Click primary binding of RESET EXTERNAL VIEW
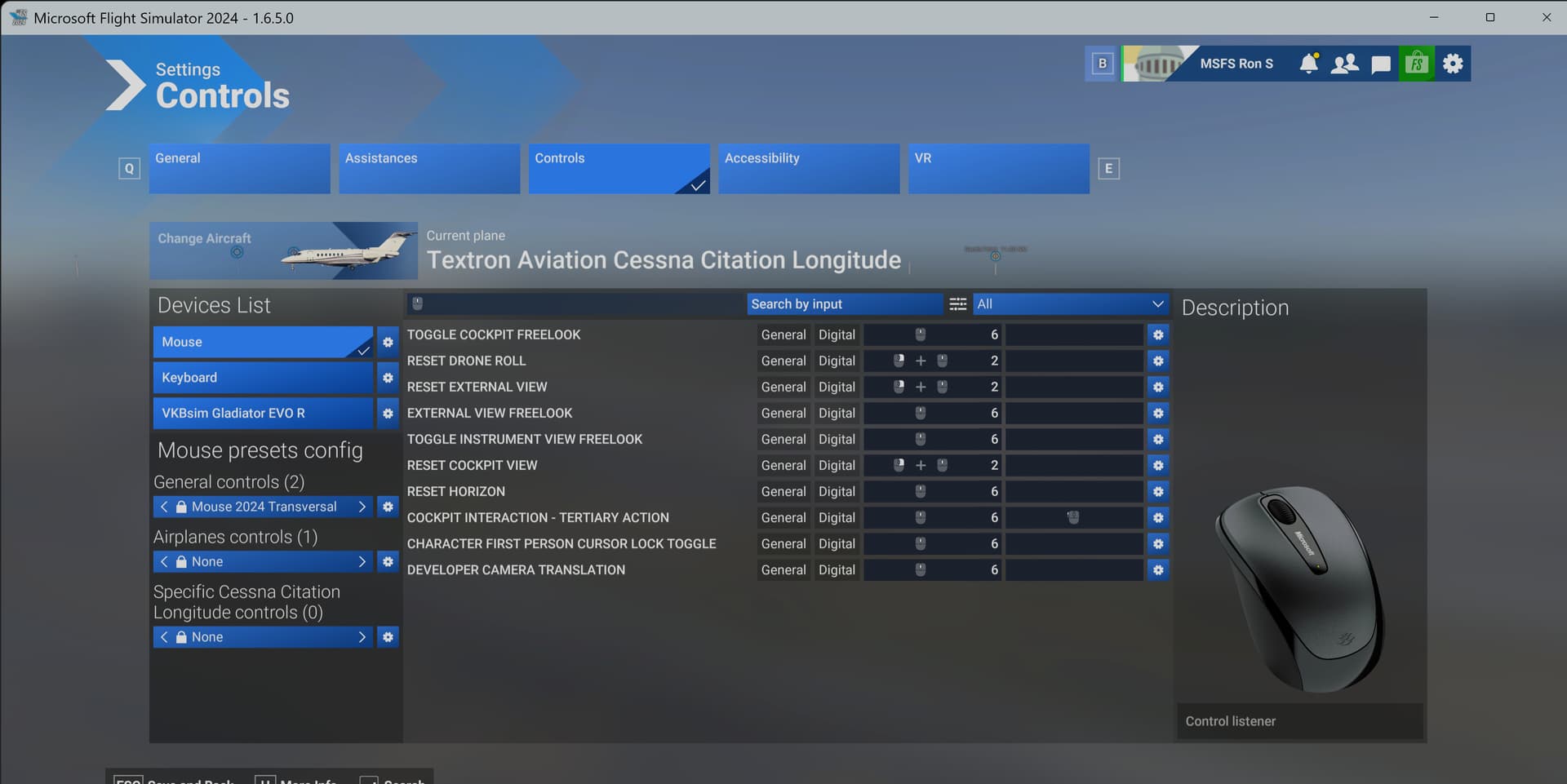The image size is (1567, 784). pyautogui.click(x=933, y=387)
